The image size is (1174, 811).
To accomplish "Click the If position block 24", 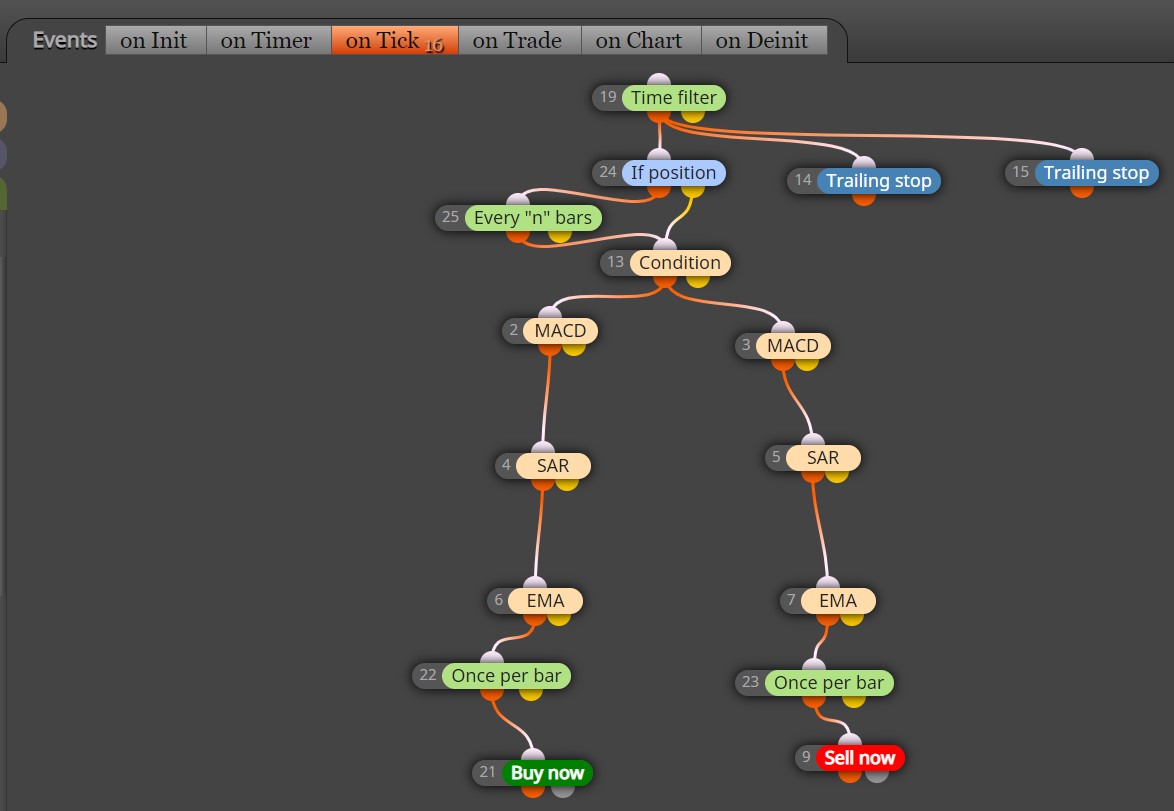I will coord(674,173).
